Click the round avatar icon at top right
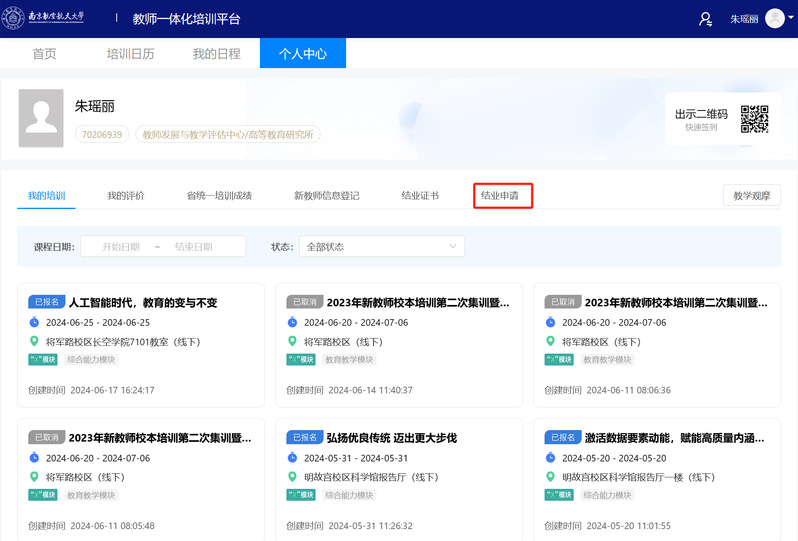The width and height of the screenshot is (798, 541). pyautogui.click(x=774, y=19)
